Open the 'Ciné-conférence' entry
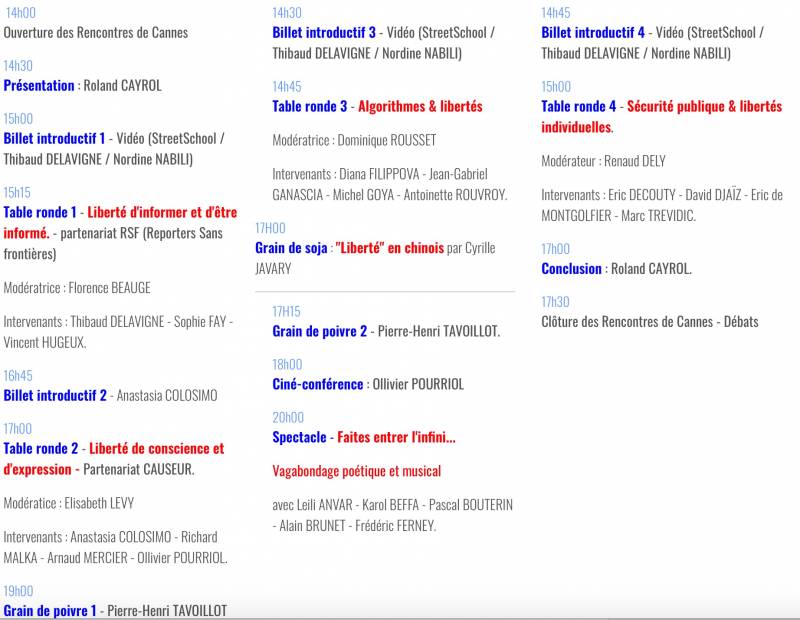800x620 pixels. click(318, 384)
